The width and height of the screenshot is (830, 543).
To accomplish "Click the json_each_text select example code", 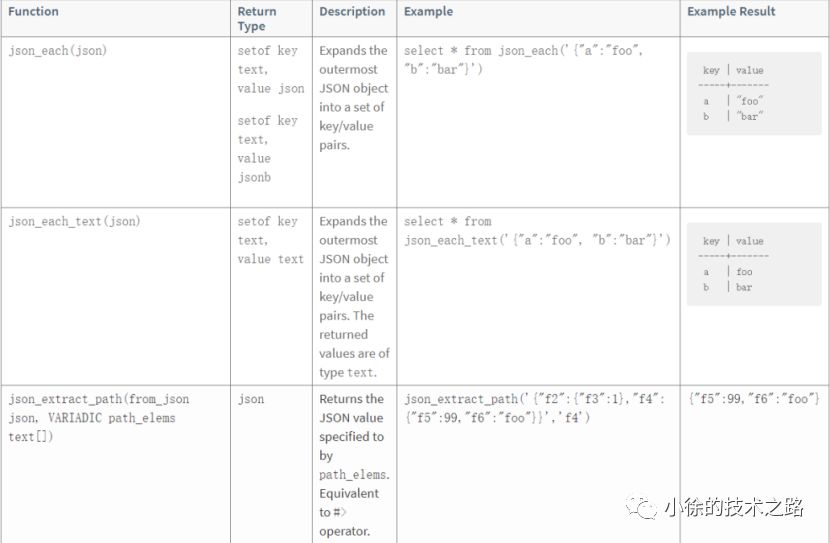I will coord(537,231).
